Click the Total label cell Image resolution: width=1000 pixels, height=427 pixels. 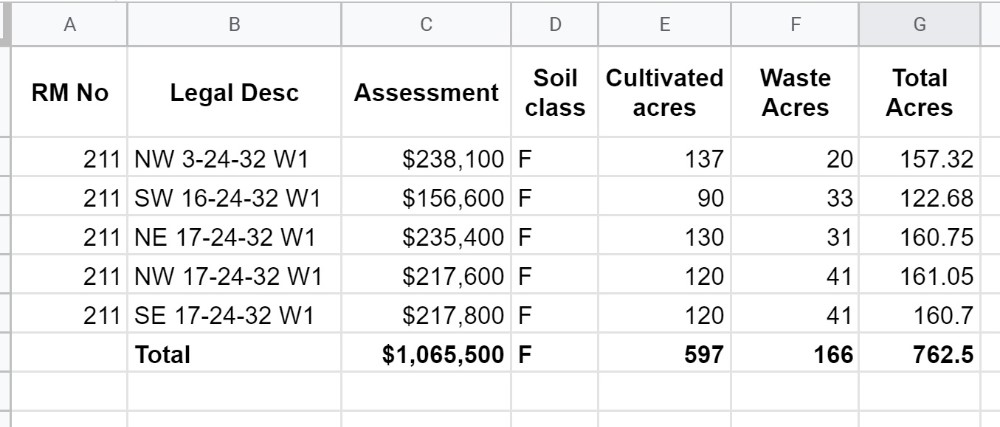pyautogui.click(x=234, y=354)
